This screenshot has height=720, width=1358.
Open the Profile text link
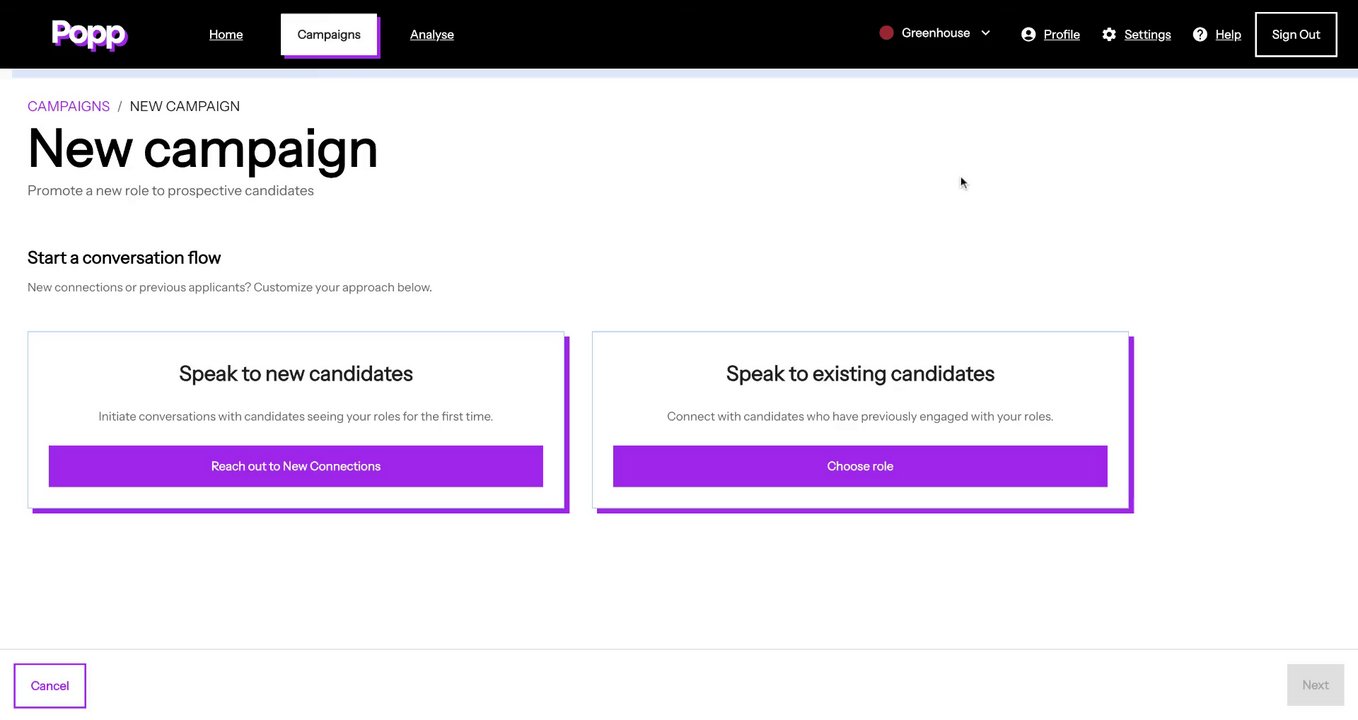pos(1061,34)
